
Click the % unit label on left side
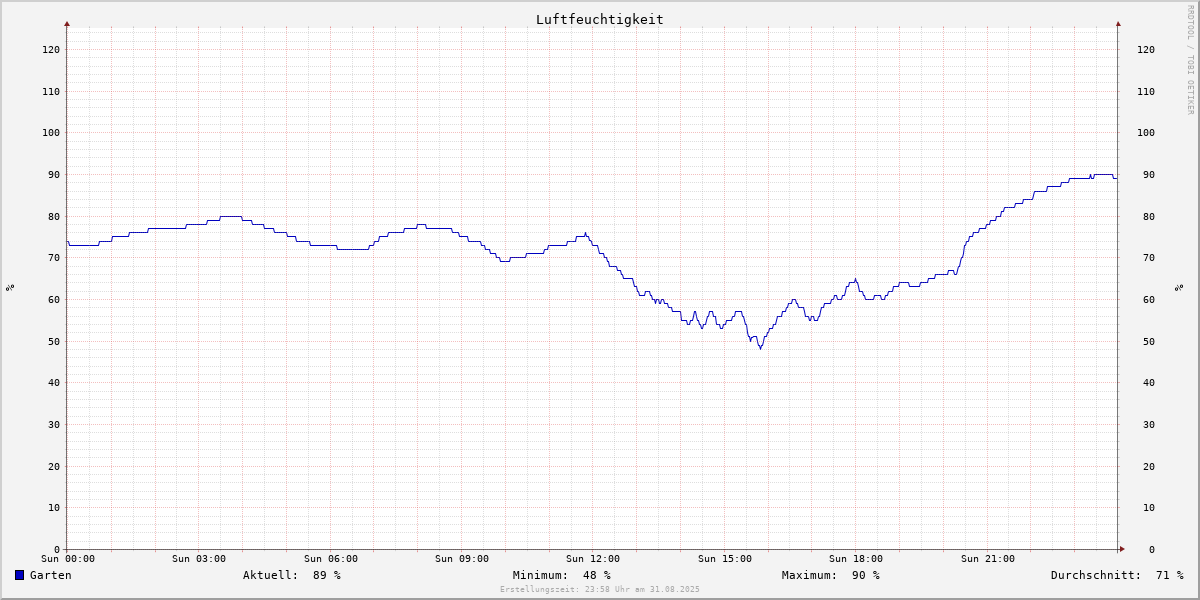pyautogui.click(x=10, y=288)
